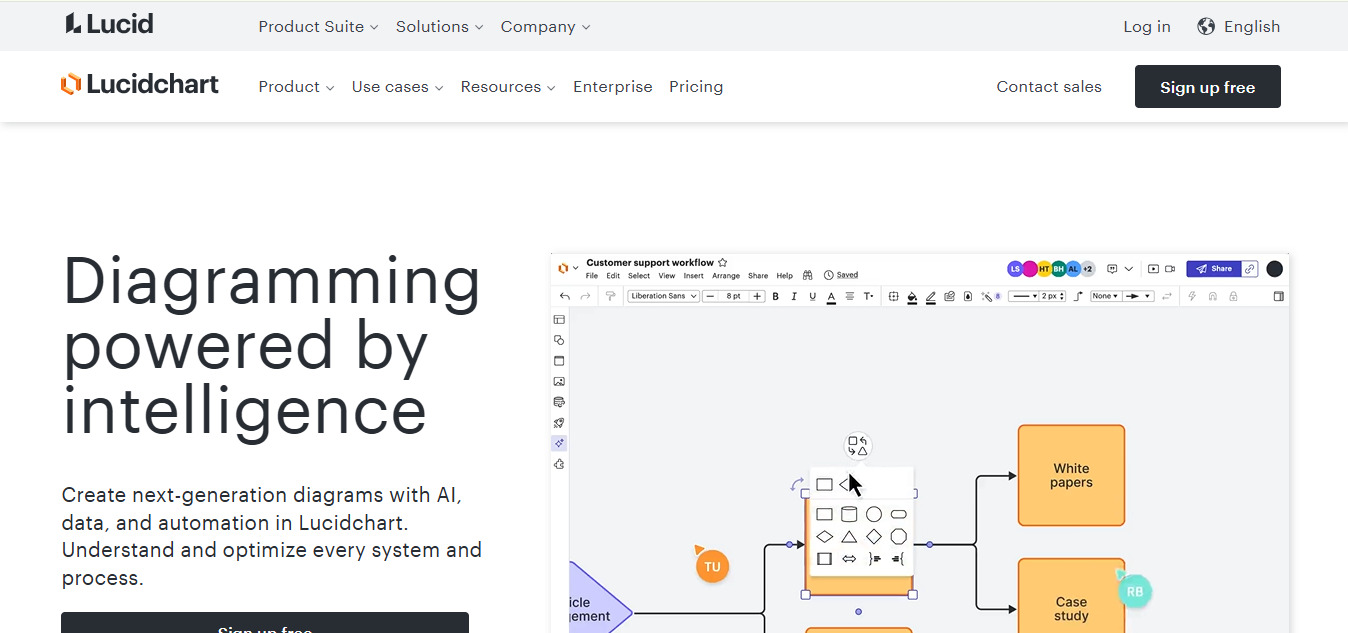
Task: Click the globe language icon
Action: 1206,27
